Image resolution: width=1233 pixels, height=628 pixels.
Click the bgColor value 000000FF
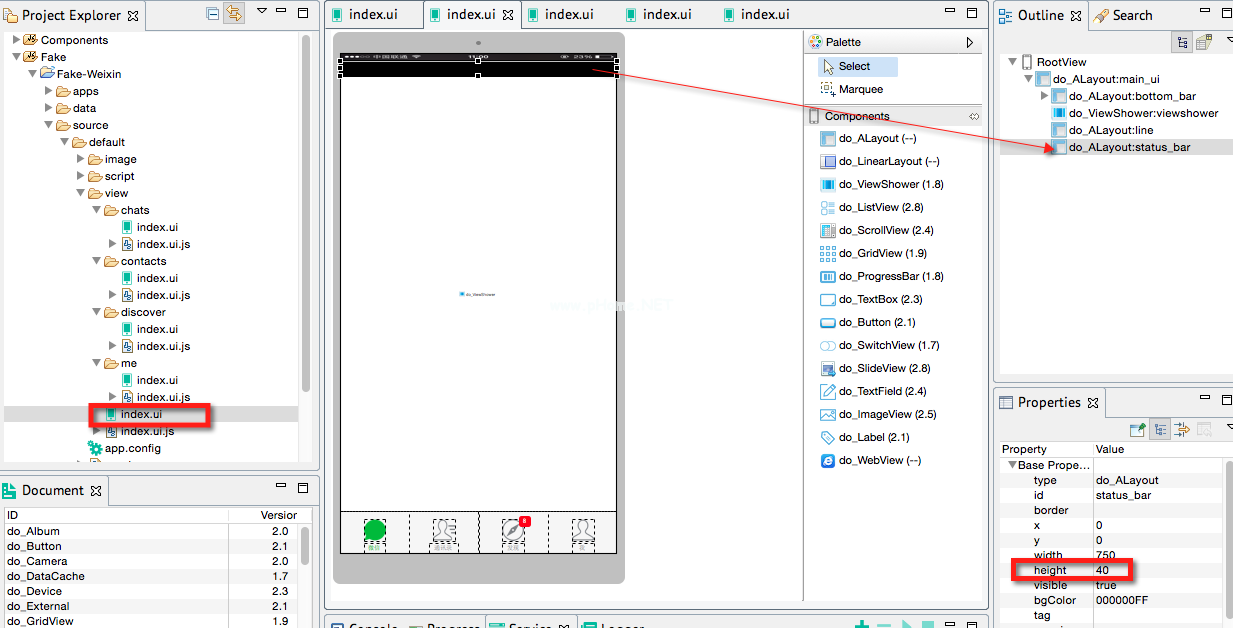(x=1120, y=600)
